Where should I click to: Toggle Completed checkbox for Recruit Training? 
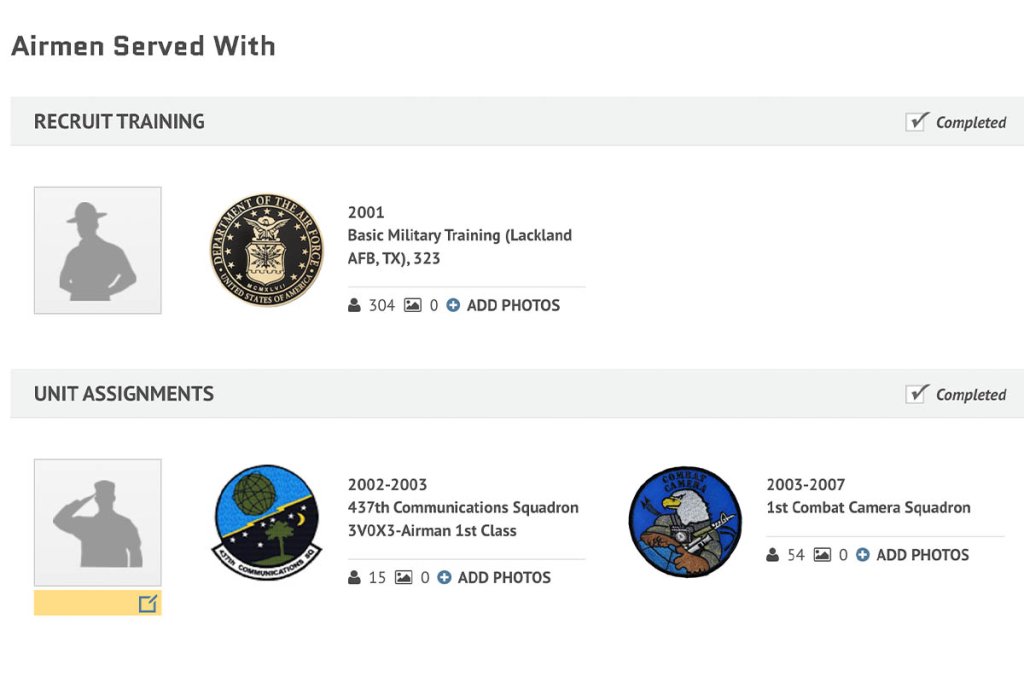coord(916,122)
